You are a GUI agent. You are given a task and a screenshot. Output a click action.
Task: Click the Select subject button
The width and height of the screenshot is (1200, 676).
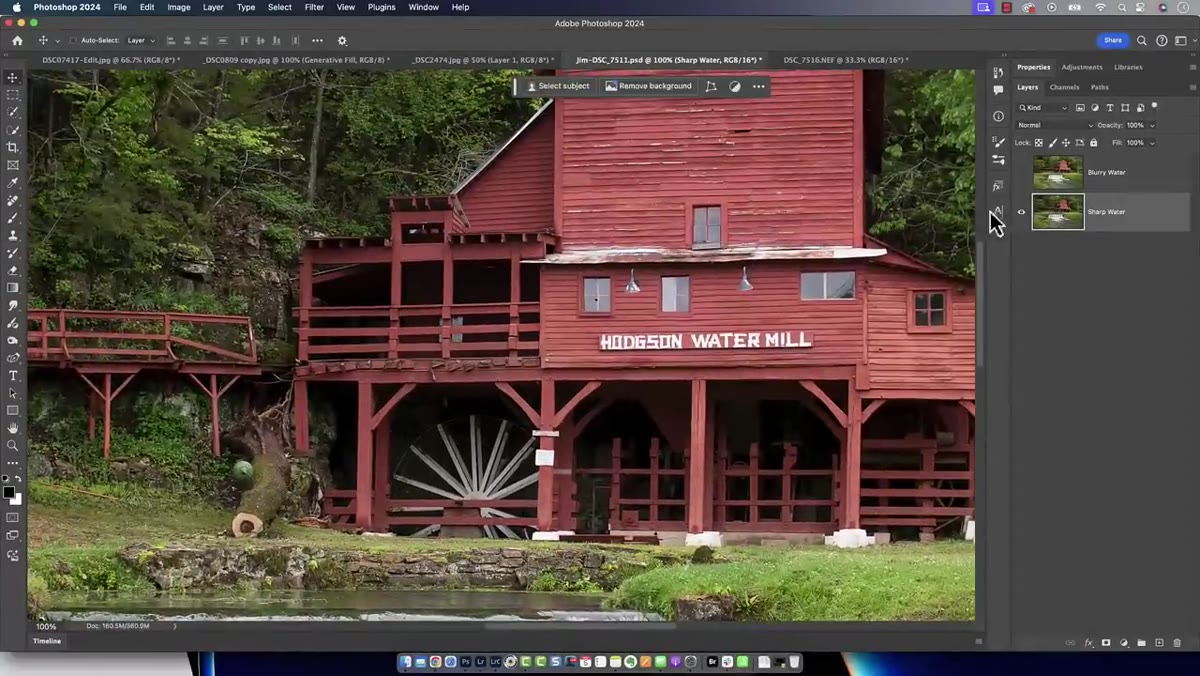[558, 86]
